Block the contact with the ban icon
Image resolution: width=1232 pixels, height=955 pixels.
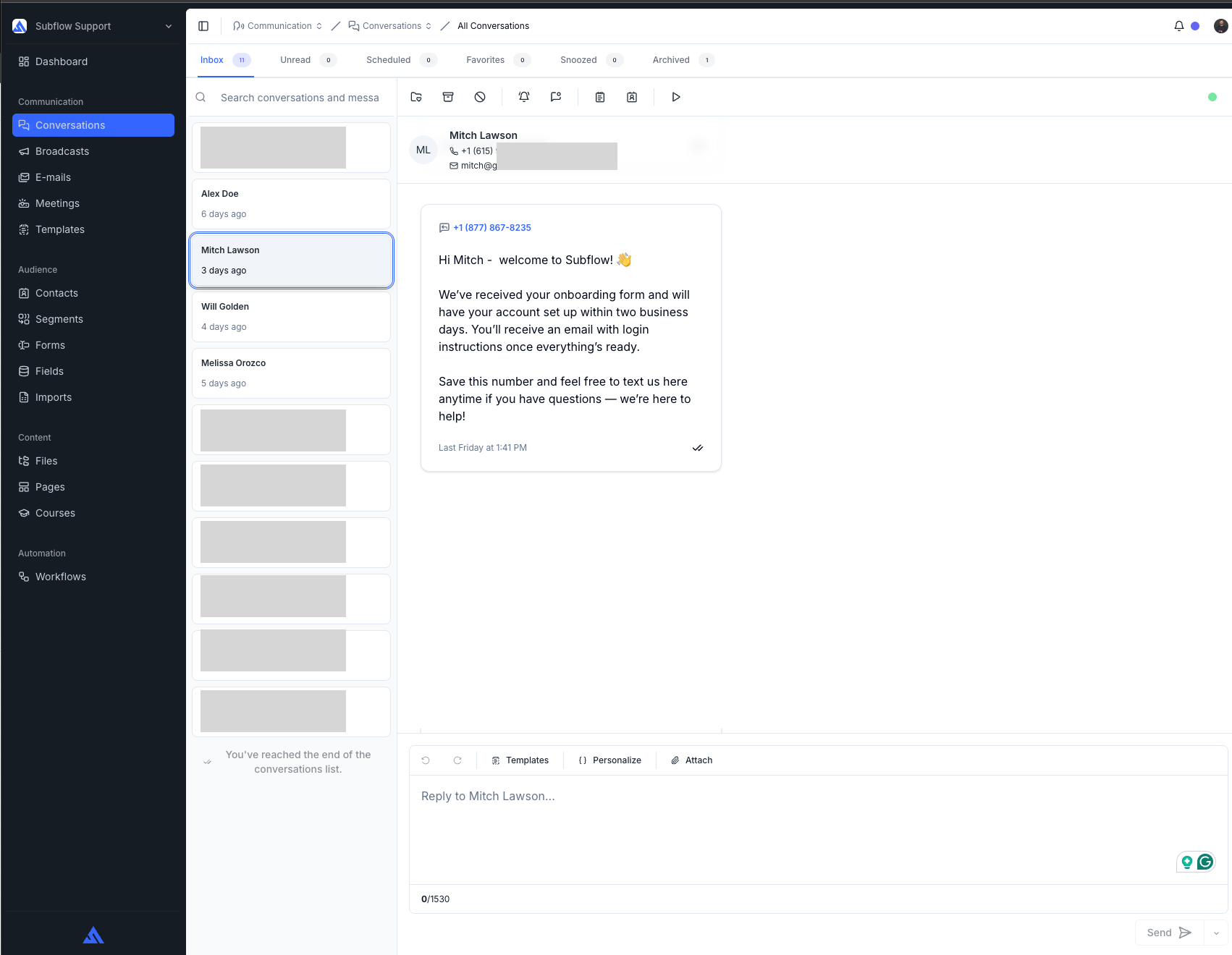pos(480,97)
